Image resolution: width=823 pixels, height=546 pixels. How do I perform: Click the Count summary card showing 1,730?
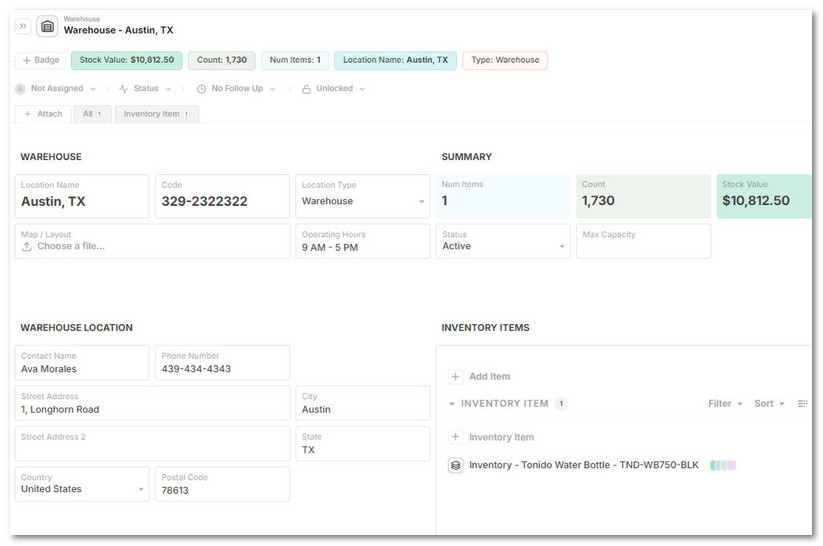coord(643,196)
